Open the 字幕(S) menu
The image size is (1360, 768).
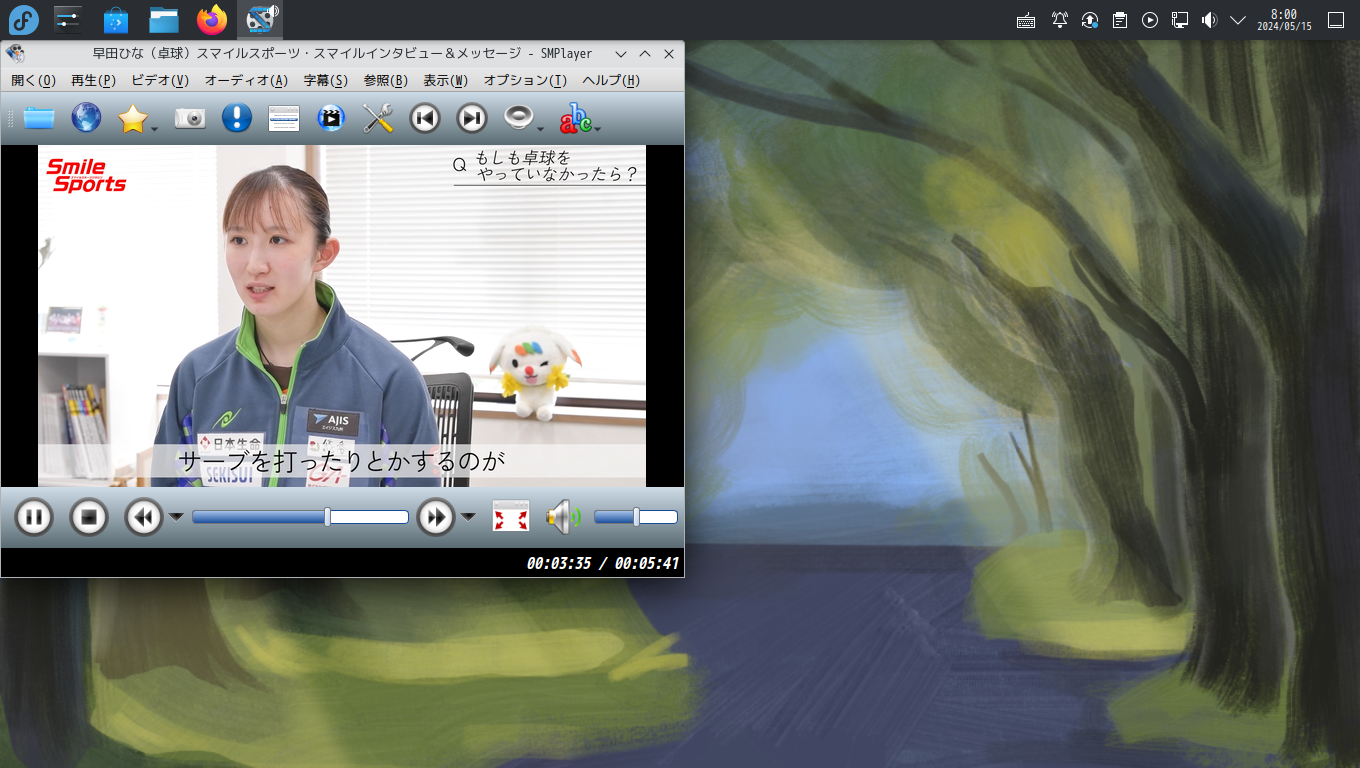(326, 81)
